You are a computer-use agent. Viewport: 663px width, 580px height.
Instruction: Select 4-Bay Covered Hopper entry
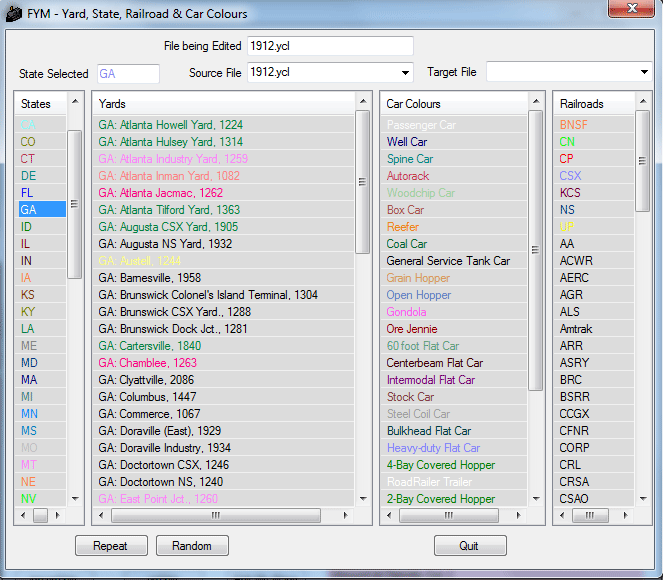454,465
